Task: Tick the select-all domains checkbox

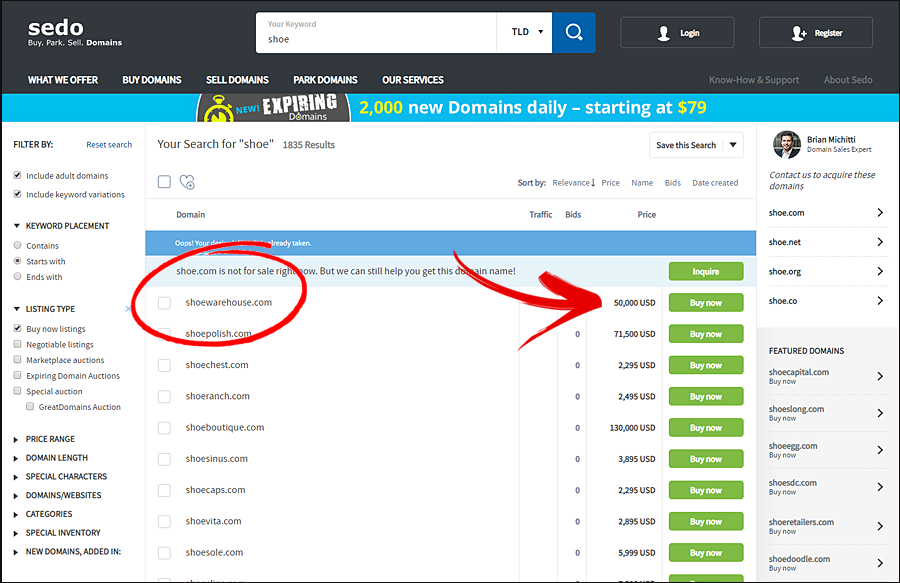Action: click(x=164, y=182)
